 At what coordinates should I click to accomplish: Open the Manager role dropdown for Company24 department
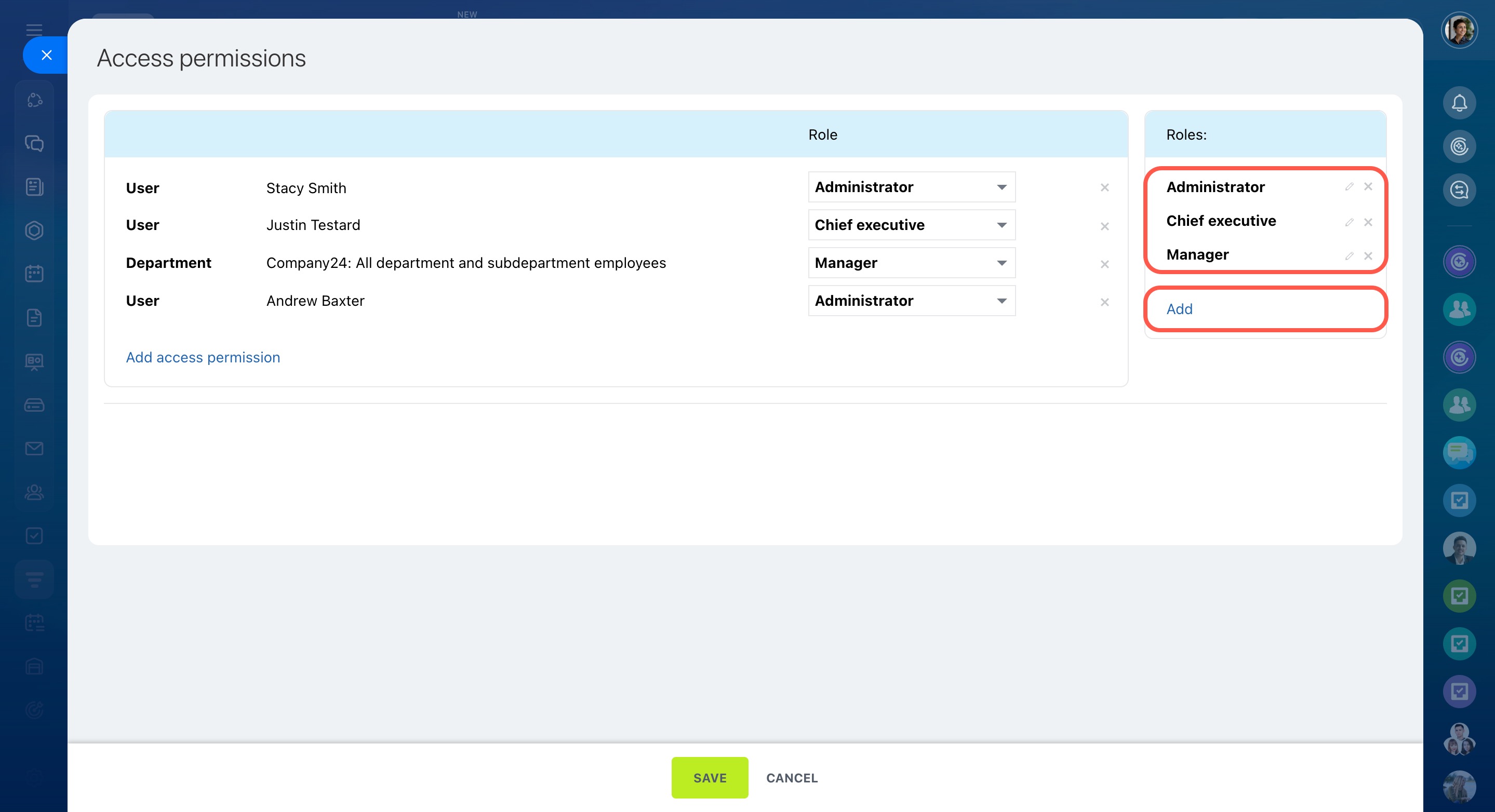pyautogui.click(x=911, y=263)
